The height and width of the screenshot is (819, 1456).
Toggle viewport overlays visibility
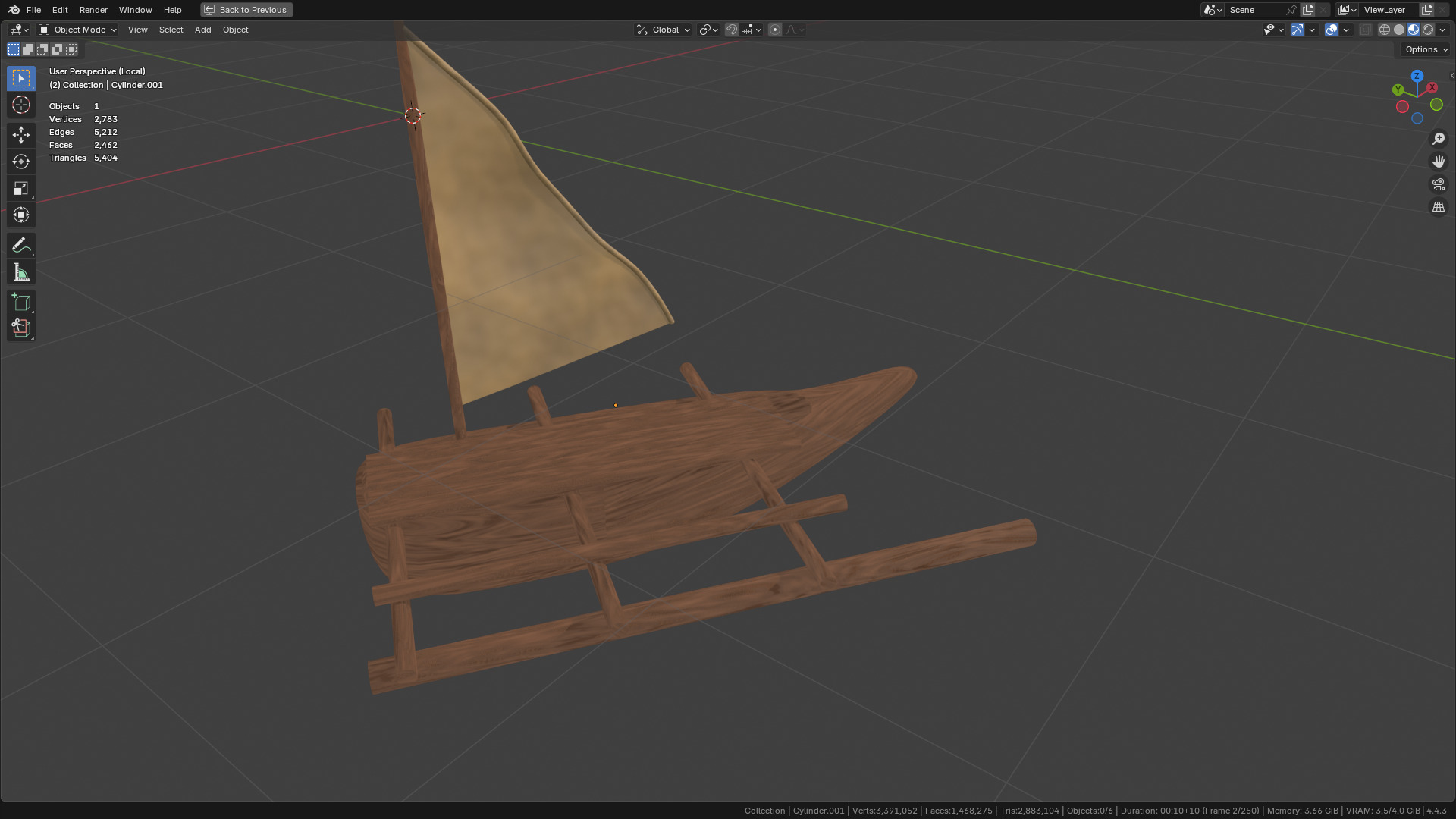tap(1332, 30)
